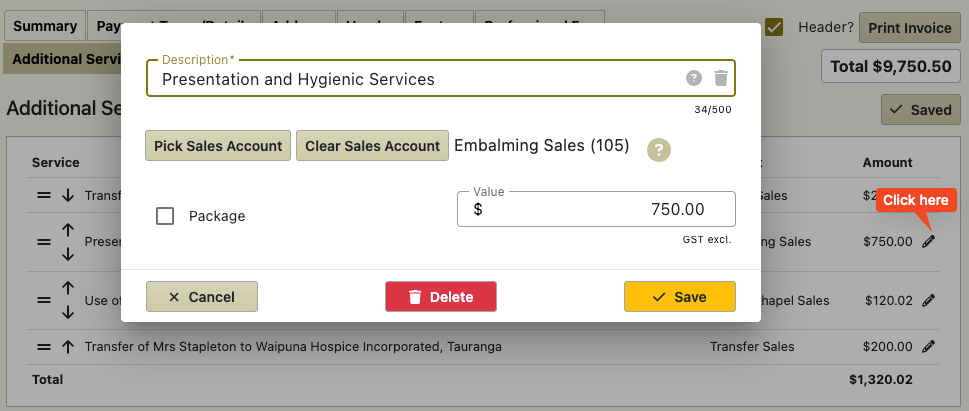Click trash icon in Description field
This screenshot has height=411, width=969.
click(721, 78)
